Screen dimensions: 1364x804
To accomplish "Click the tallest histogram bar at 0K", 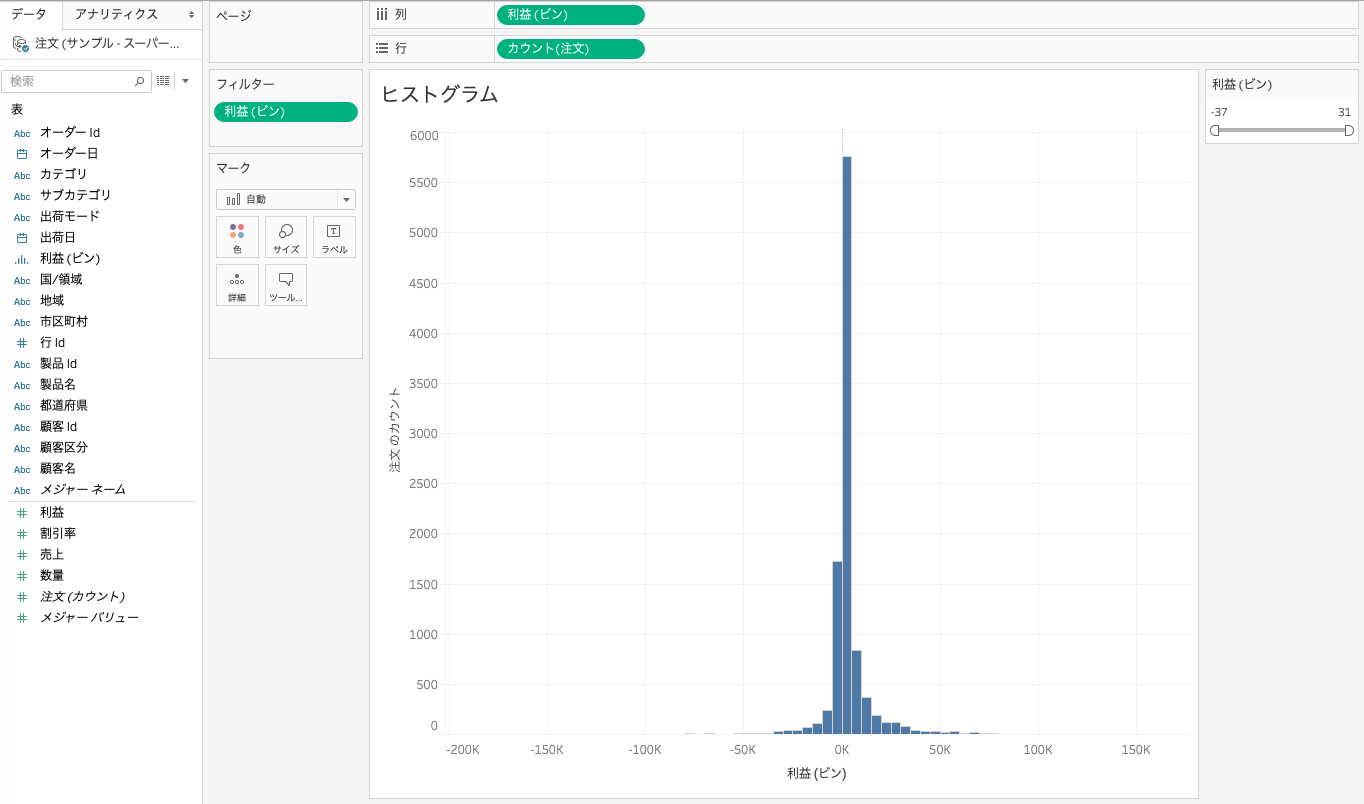I will coord(847,445).
